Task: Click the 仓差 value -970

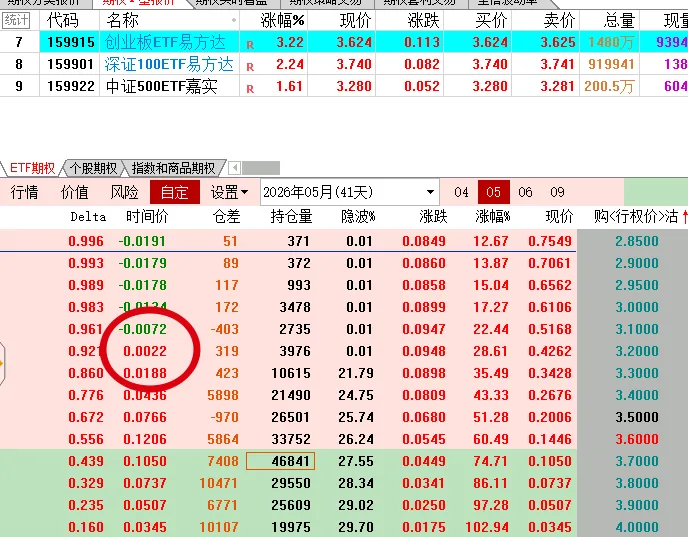Action: click(x=224, y=417)
